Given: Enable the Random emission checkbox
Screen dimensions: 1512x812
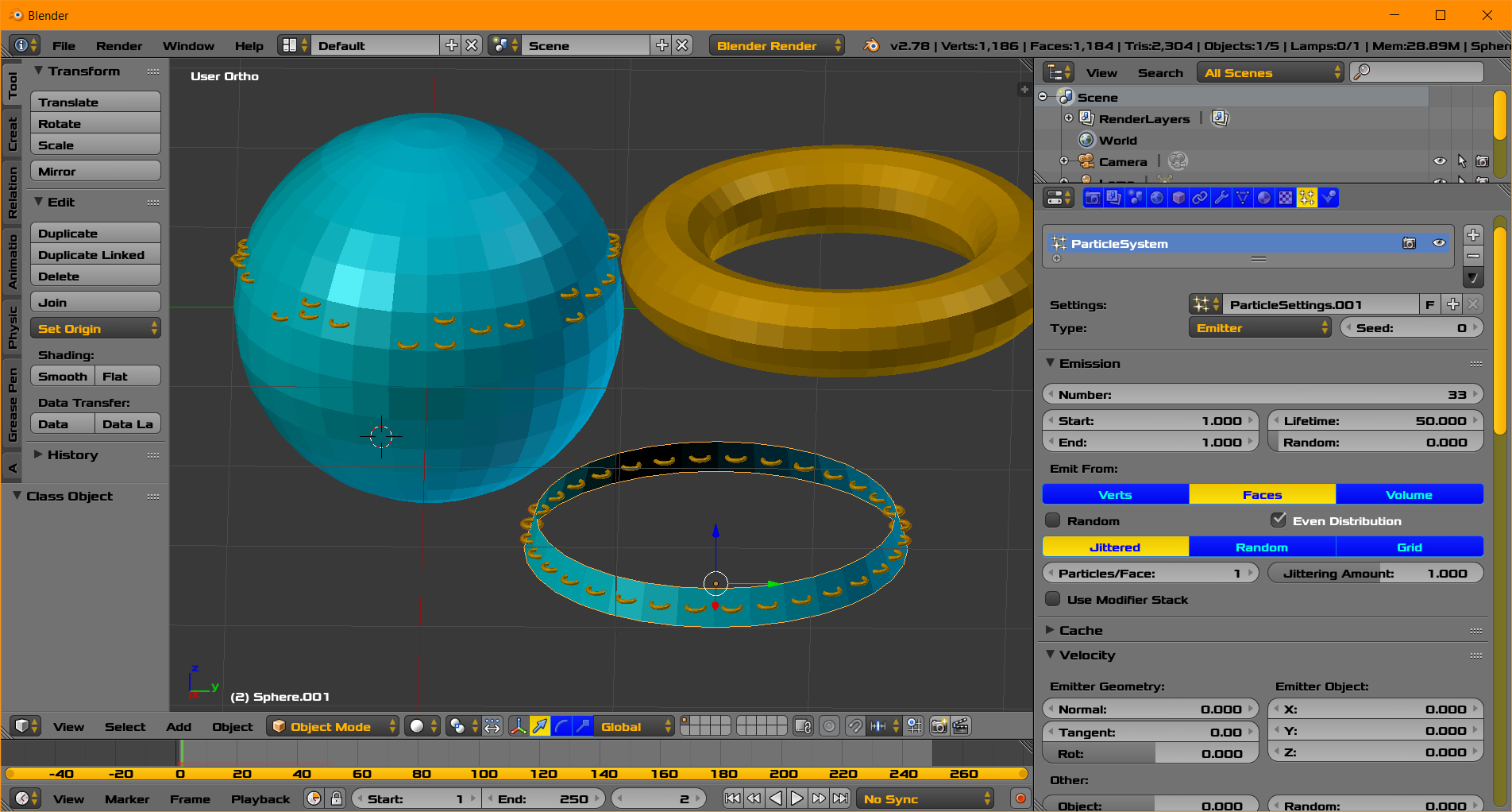Looking at the screenshot, I should (x=1053, y=520).
